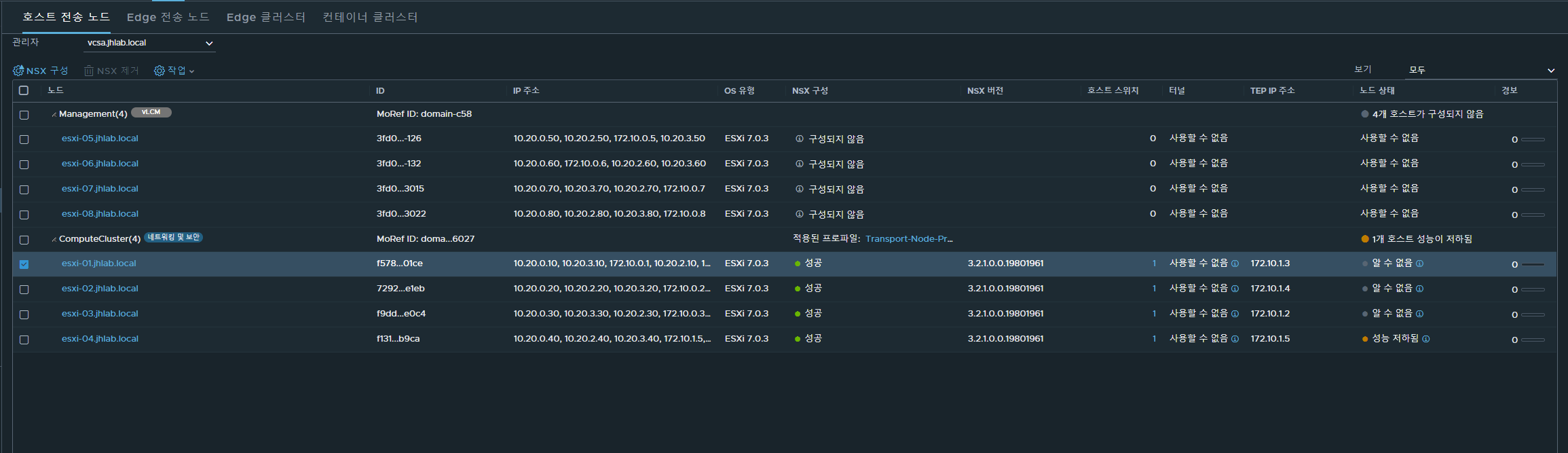Collapse the Management(4) cluster group
The height and width of the screenshot is (453, 1568).
point(54,115)
